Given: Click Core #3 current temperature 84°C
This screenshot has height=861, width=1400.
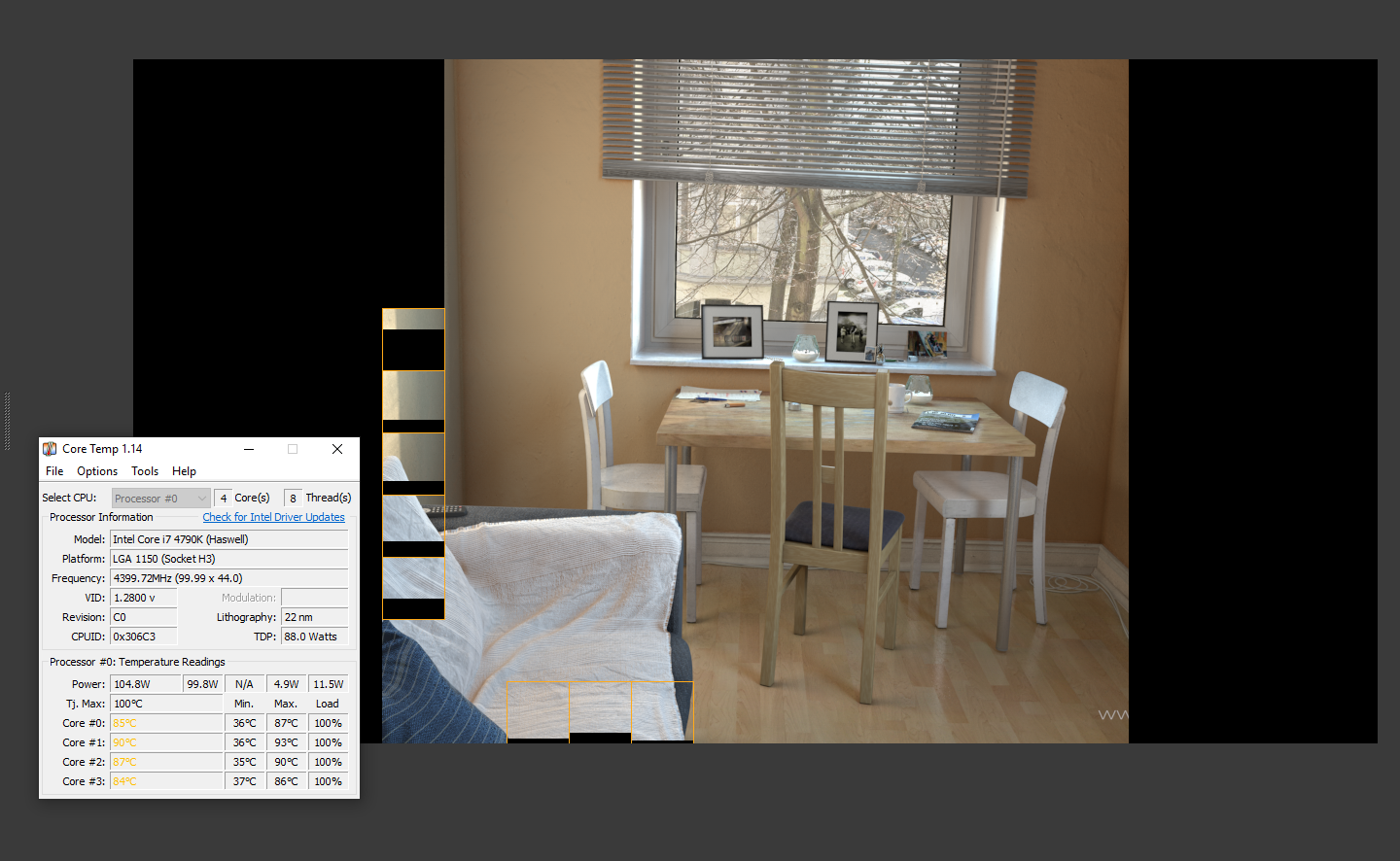Looking at the screenshot, I should tap(166, 781).
